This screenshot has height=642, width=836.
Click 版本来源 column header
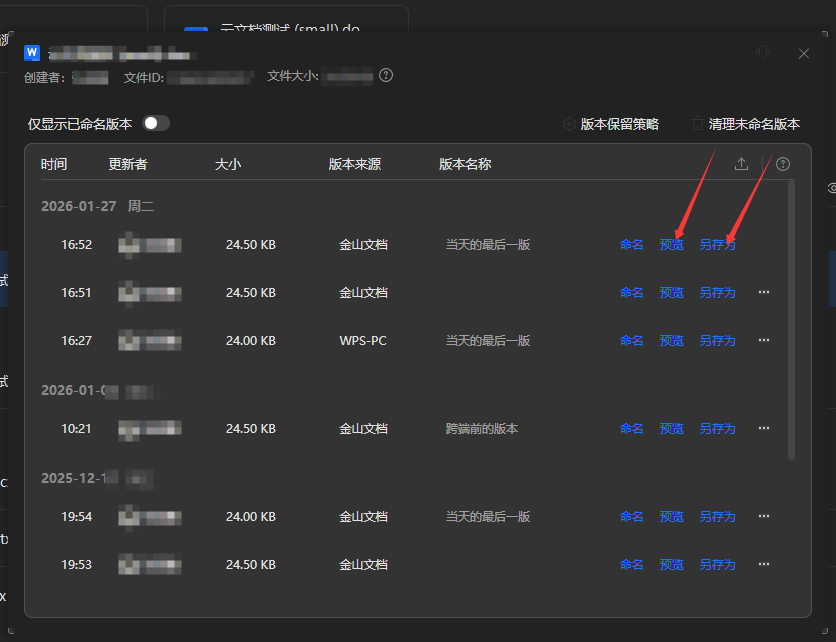[x=354, y=164]
